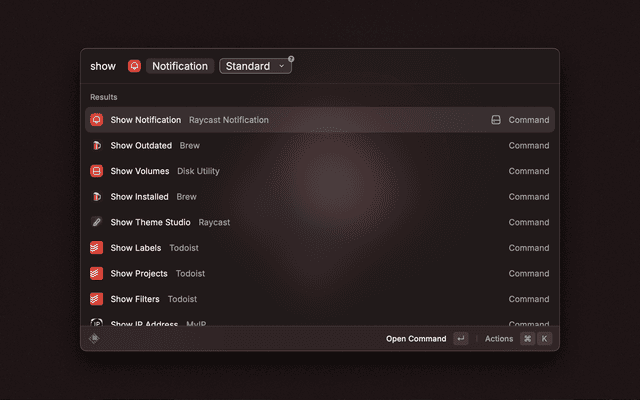The width and height of the screenshot is (640, 400).
Task: Click the Raycast Notification icon in search bar
Action: pos(135,66)
